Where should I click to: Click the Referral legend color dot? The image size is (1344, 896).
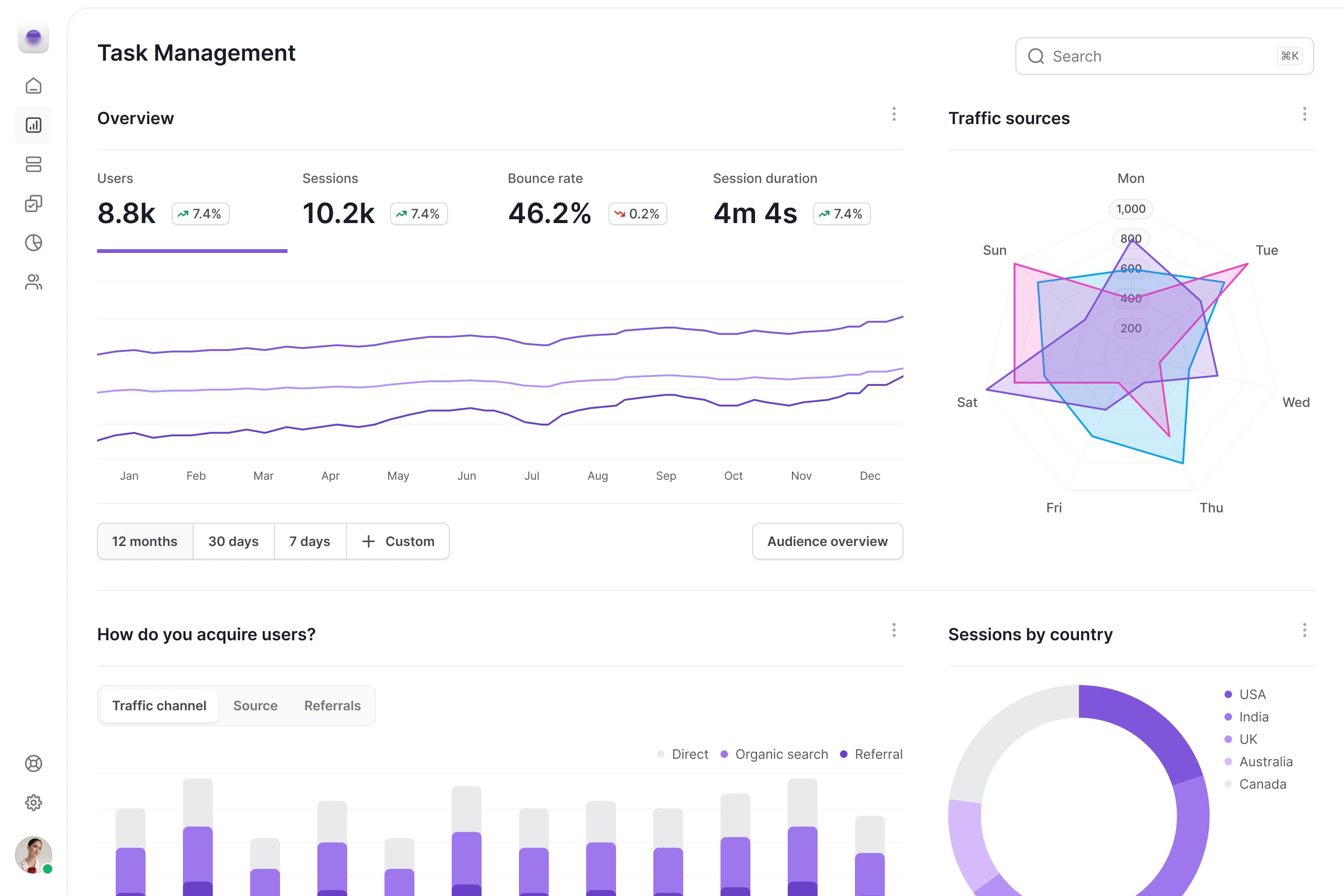click(843, 754)
